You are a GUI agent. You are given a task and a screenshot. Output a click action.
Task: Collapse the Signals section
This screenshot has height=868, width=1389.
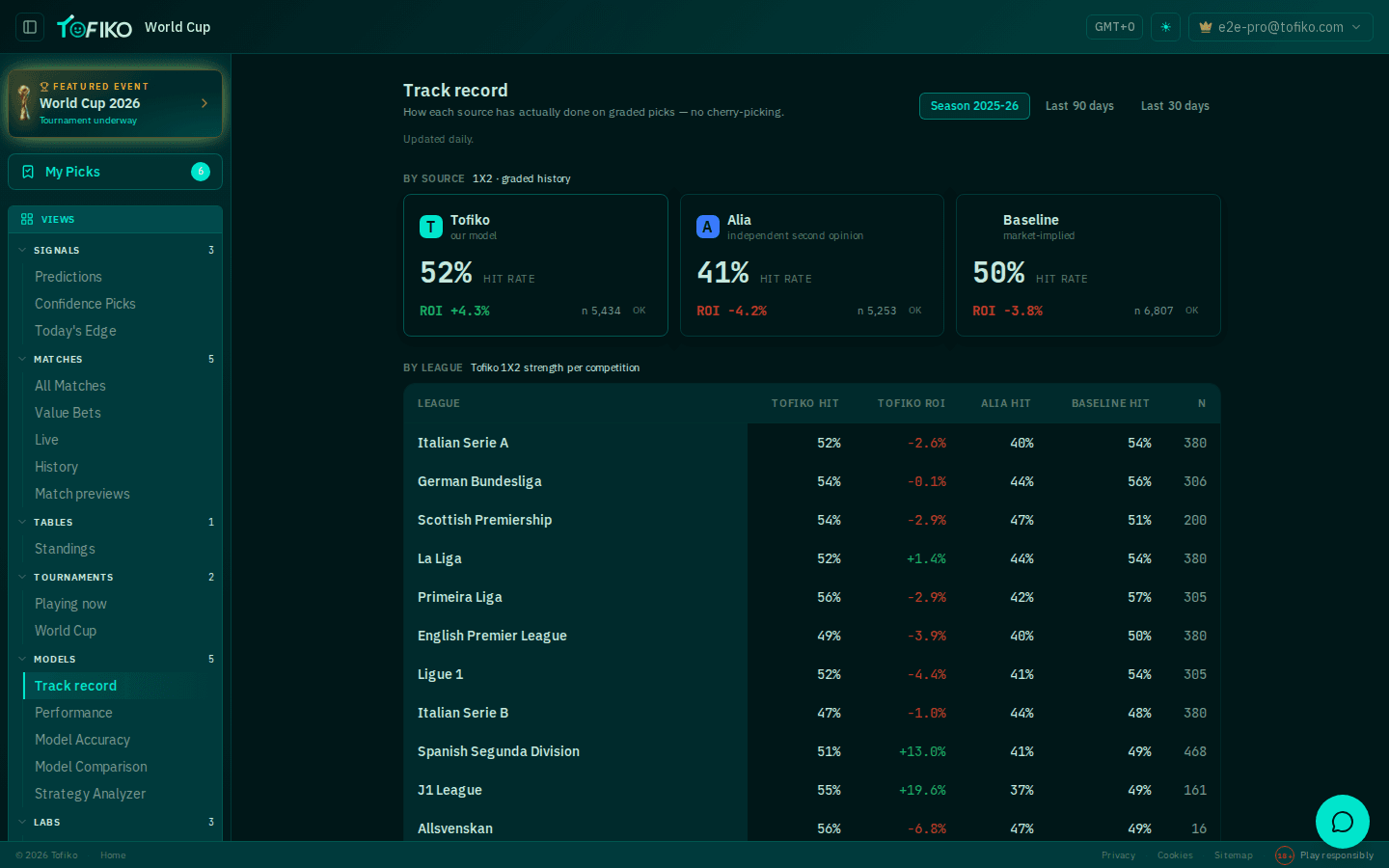[22, 250]
